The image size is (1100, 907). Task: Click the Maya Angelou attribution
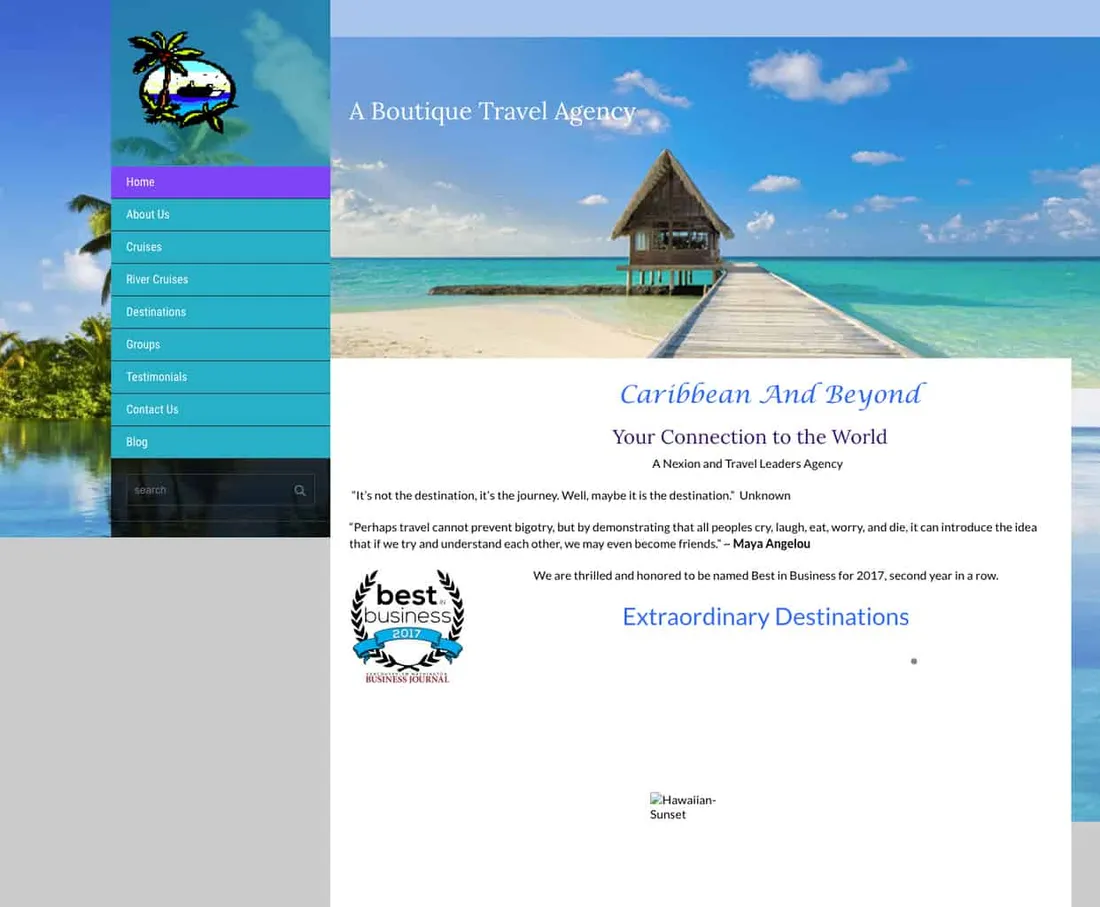point(771,544)
